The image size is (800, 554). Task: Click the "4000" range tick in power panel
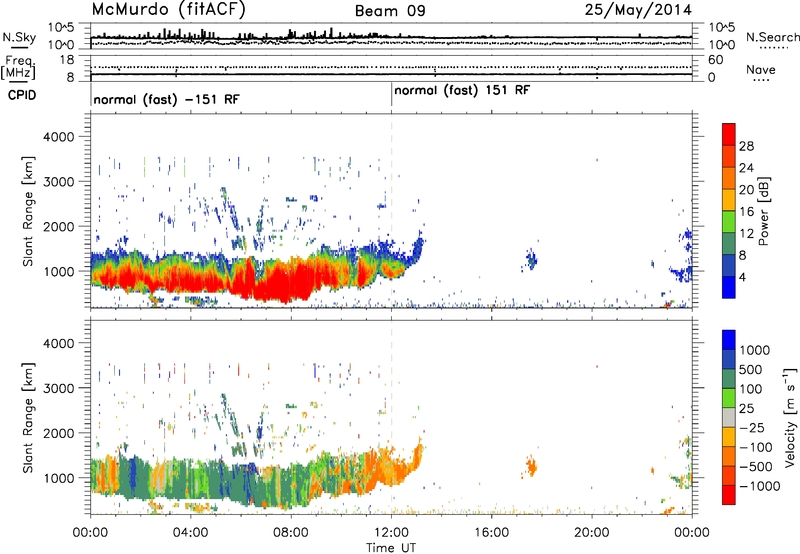coord(58,137)
